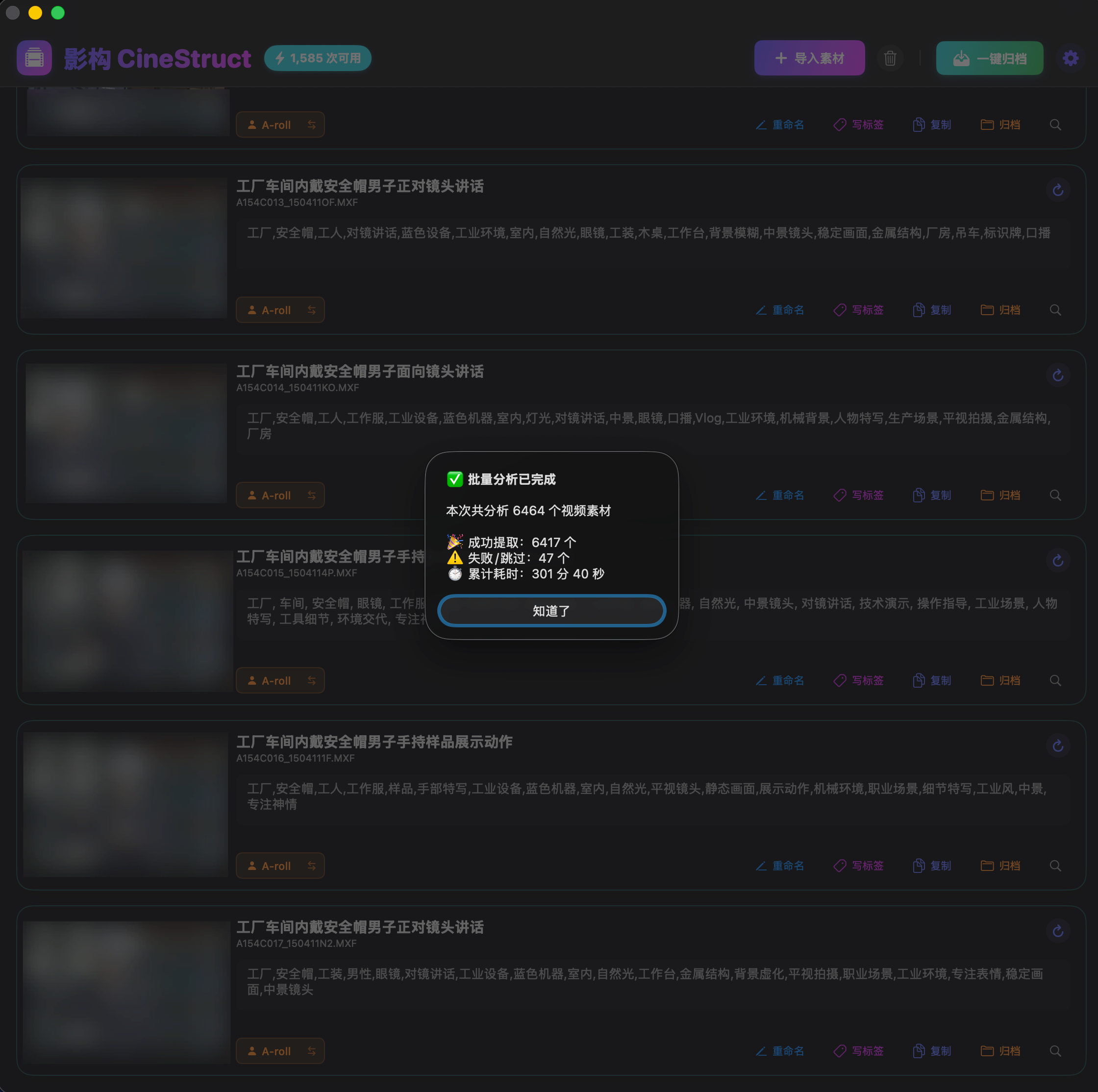1098x1092 pixels.
Task: Click the 导入素材 import button
Action: click(x=809, y=58)
